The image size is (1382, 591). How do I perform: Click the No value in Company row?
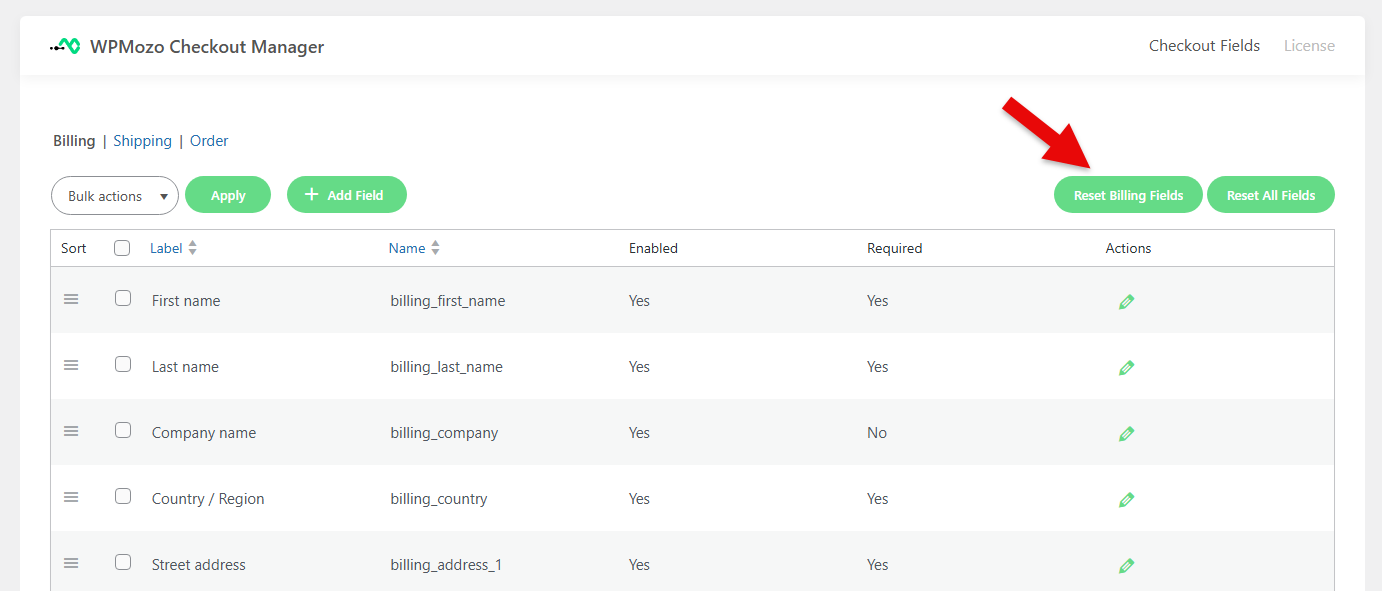coord(877,433)
